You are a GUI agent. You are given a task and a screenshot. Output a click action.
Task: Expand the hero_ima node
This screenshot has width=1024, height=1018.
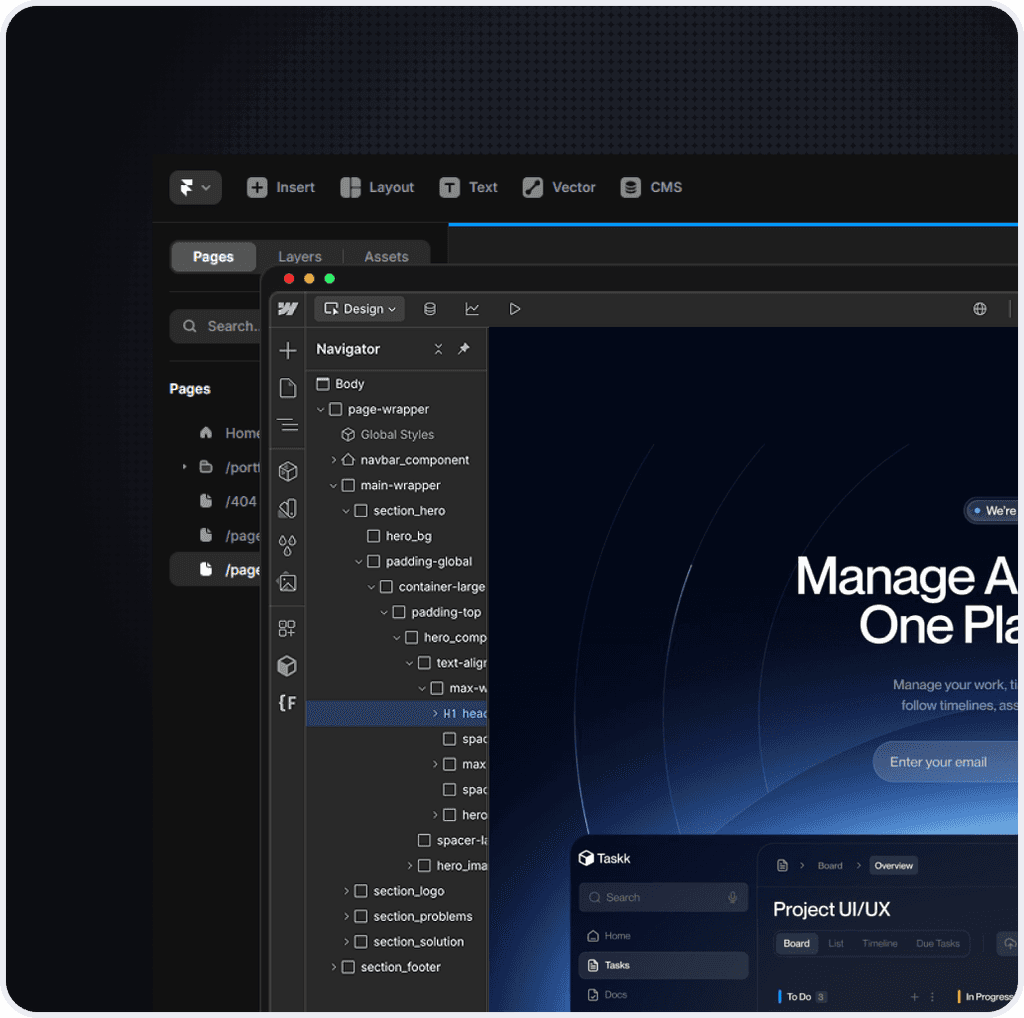tap(409, 866)
